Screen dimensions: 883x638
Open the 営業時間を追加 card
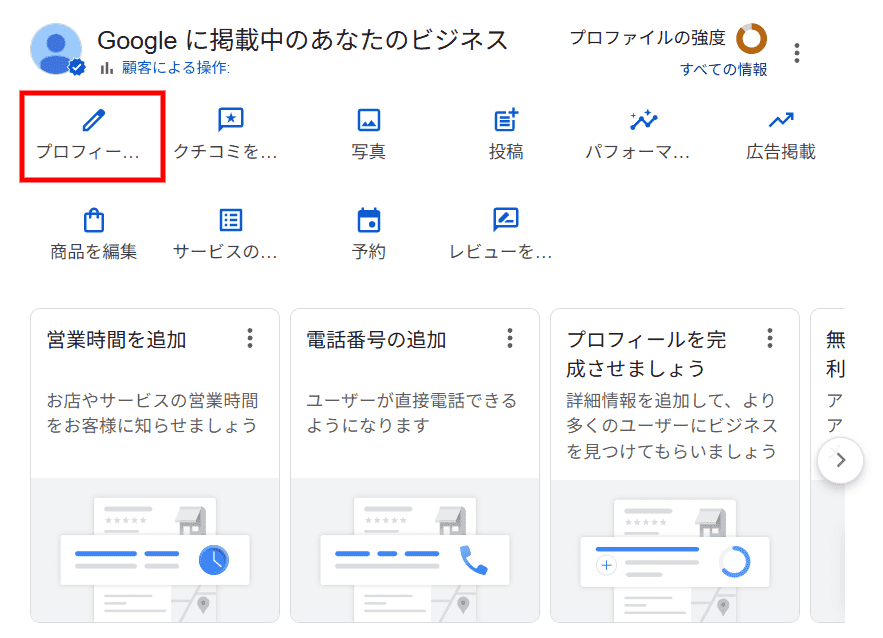pyautogui.click(x=155, y=465)
